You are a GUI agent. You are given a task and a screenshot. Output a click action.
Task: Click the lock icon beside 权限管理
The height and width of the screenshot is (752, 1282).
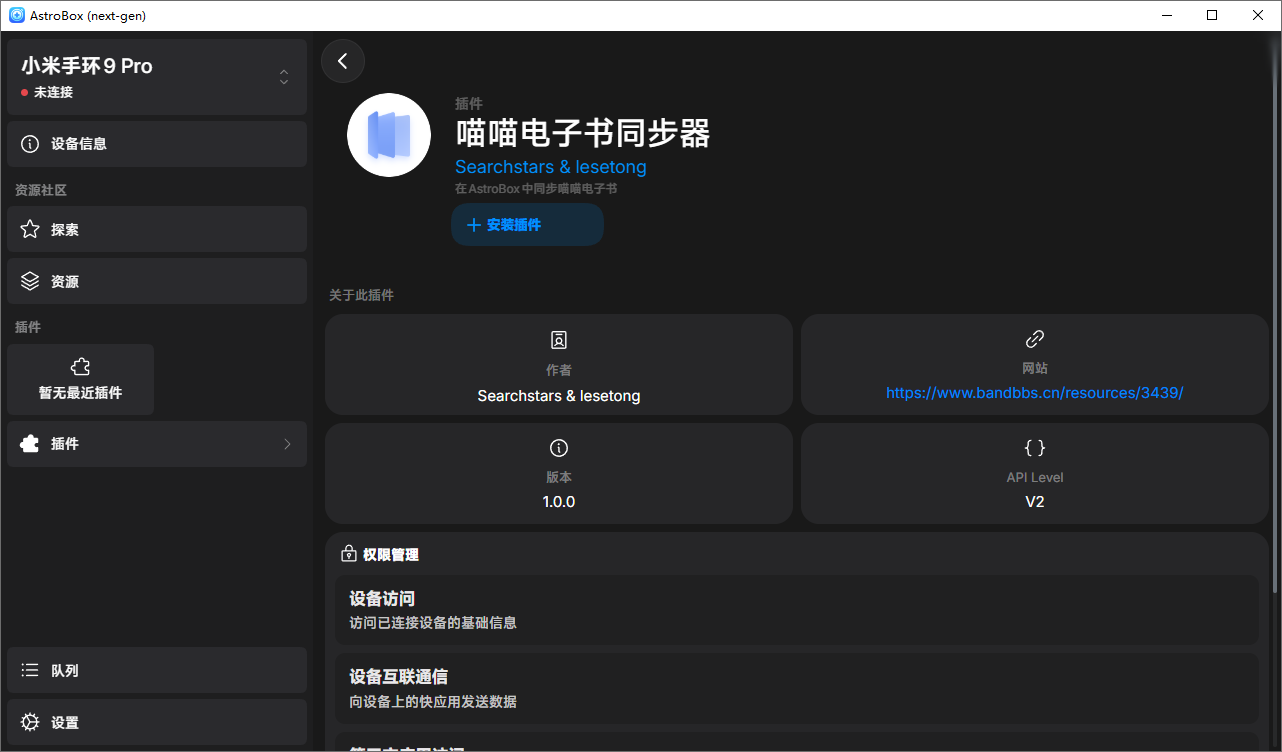point(349,554)
